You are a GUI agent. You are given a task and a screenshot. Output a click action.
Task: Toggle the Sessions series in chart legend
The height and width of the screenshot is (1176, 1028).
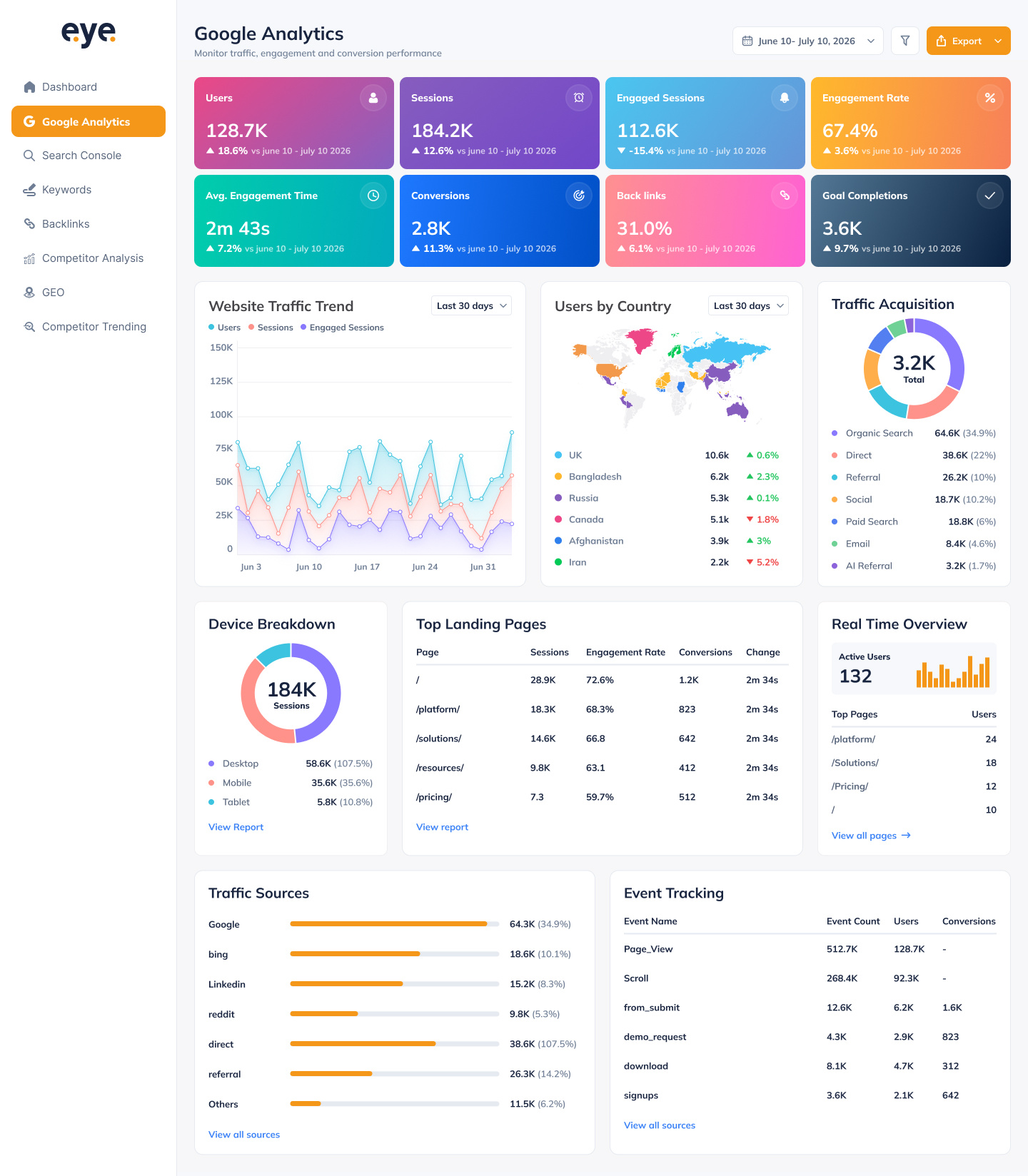(271, 328)
